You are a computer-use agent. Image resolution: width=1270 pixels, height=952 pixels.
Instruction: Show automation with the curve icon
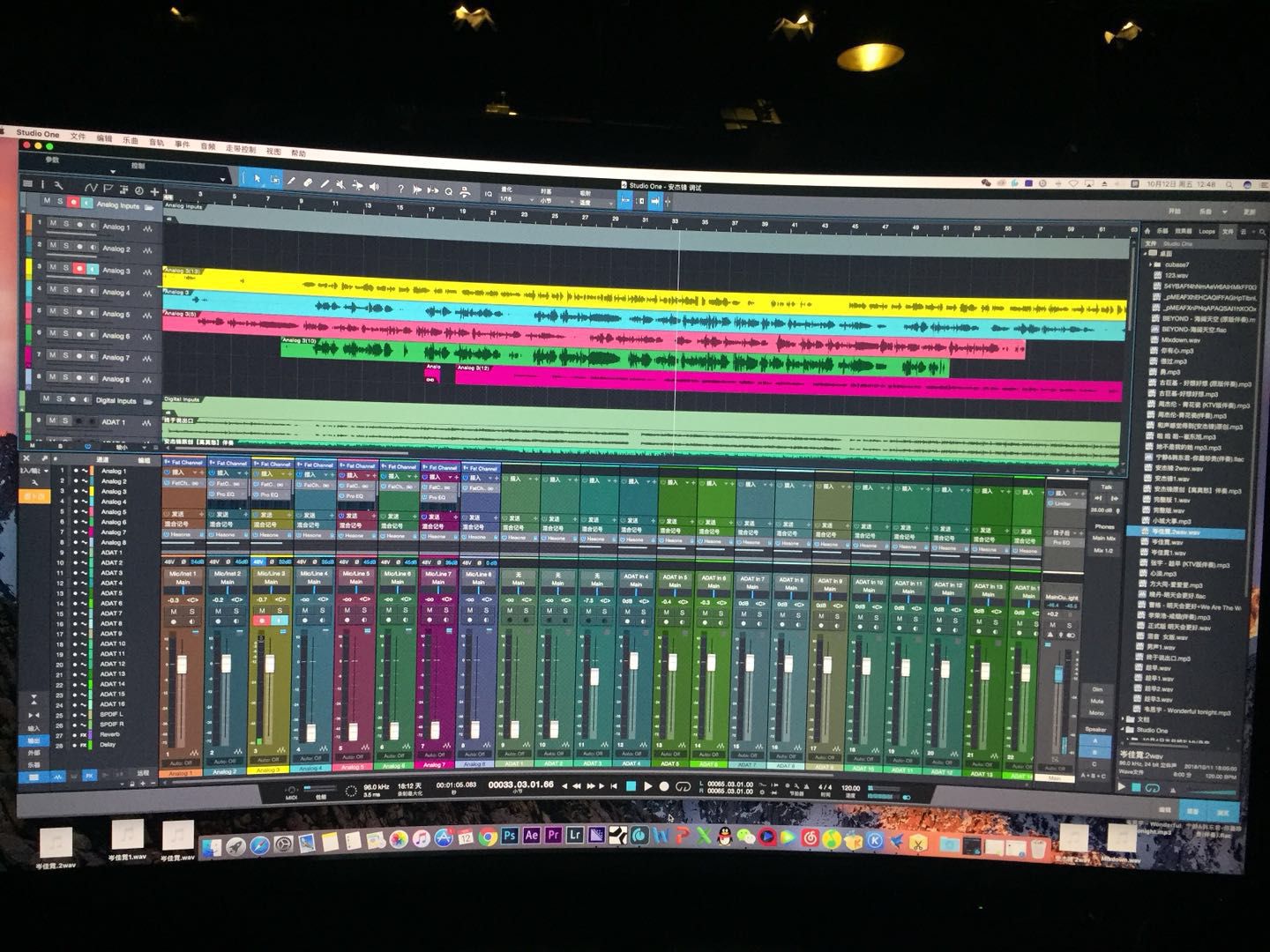pyautogui.click(x=91, y=188)
